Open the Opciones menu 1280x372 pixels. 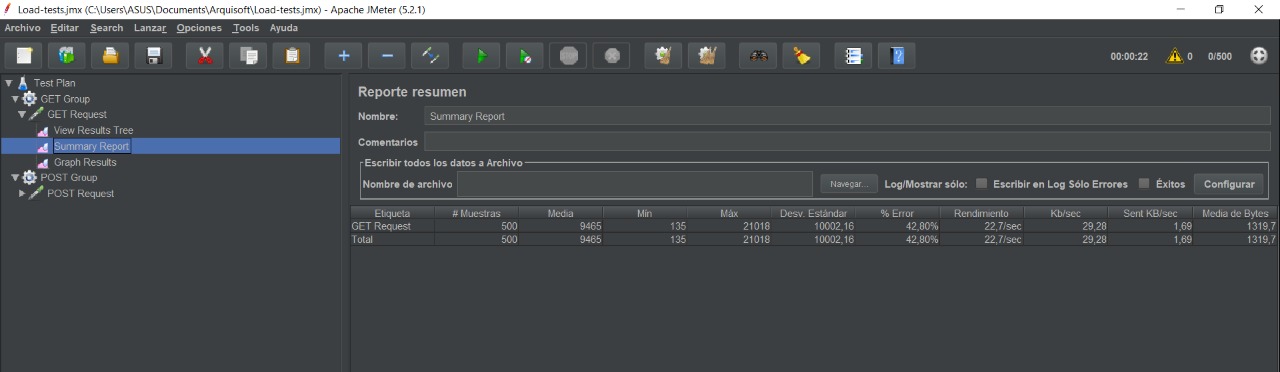pyautogui.click(x=199, y=28)
